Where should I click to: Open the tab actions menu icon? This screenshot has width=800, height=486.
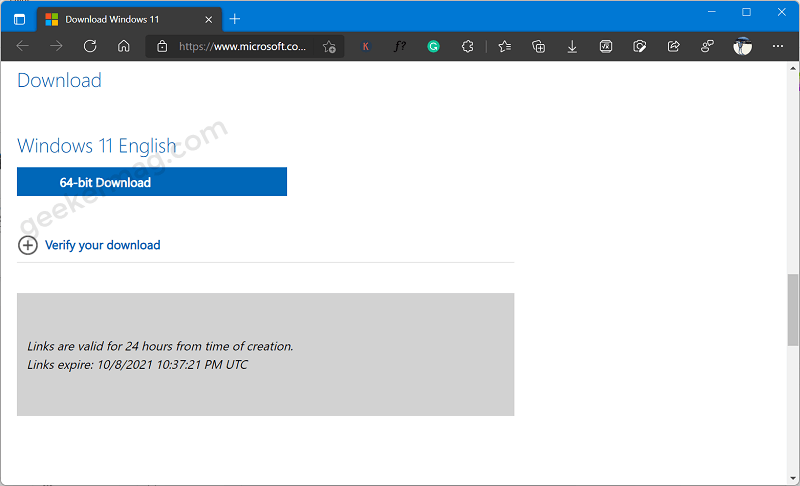(x=19, y=19)
